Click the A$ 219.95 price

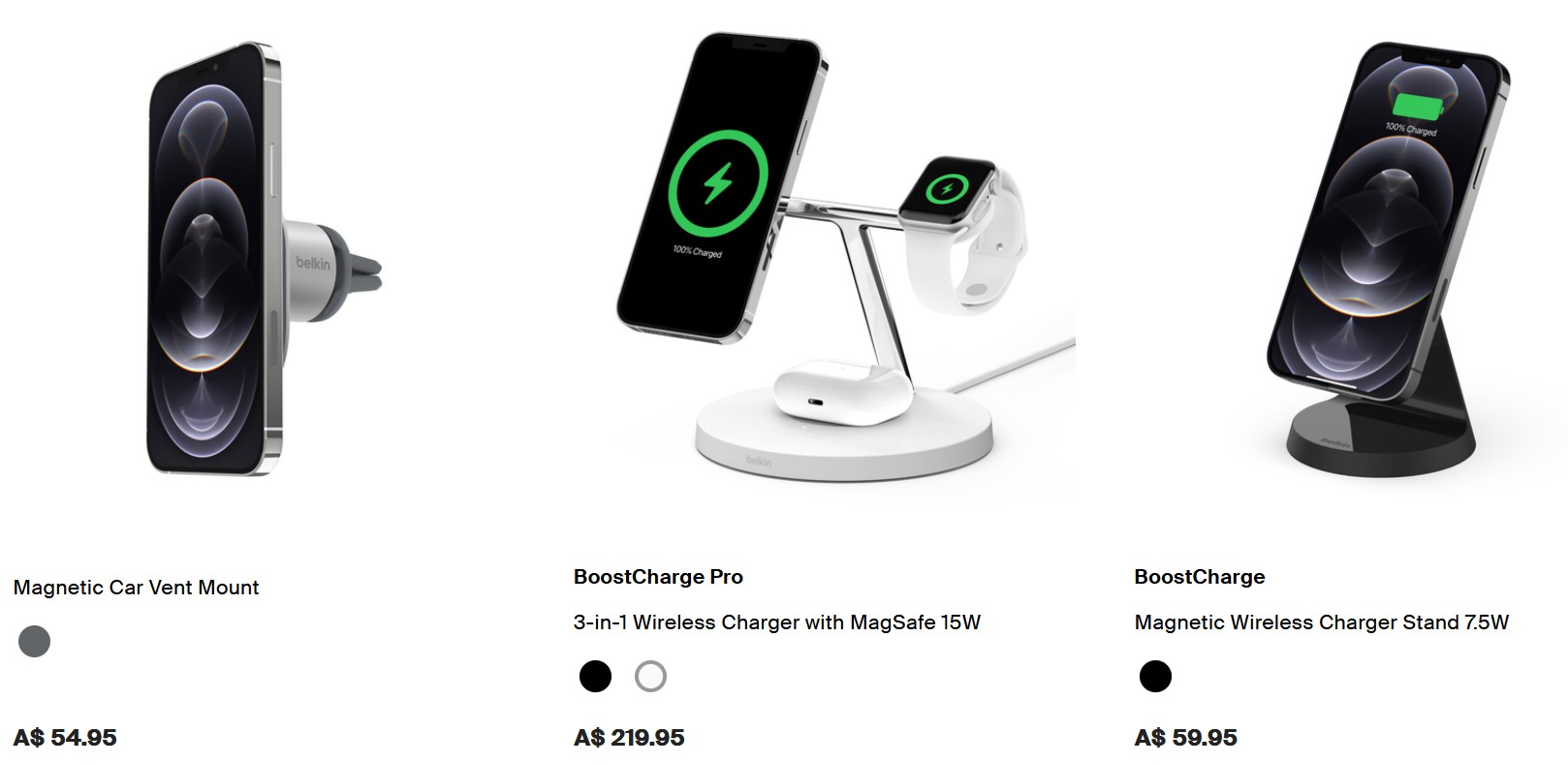pos(629,738)
